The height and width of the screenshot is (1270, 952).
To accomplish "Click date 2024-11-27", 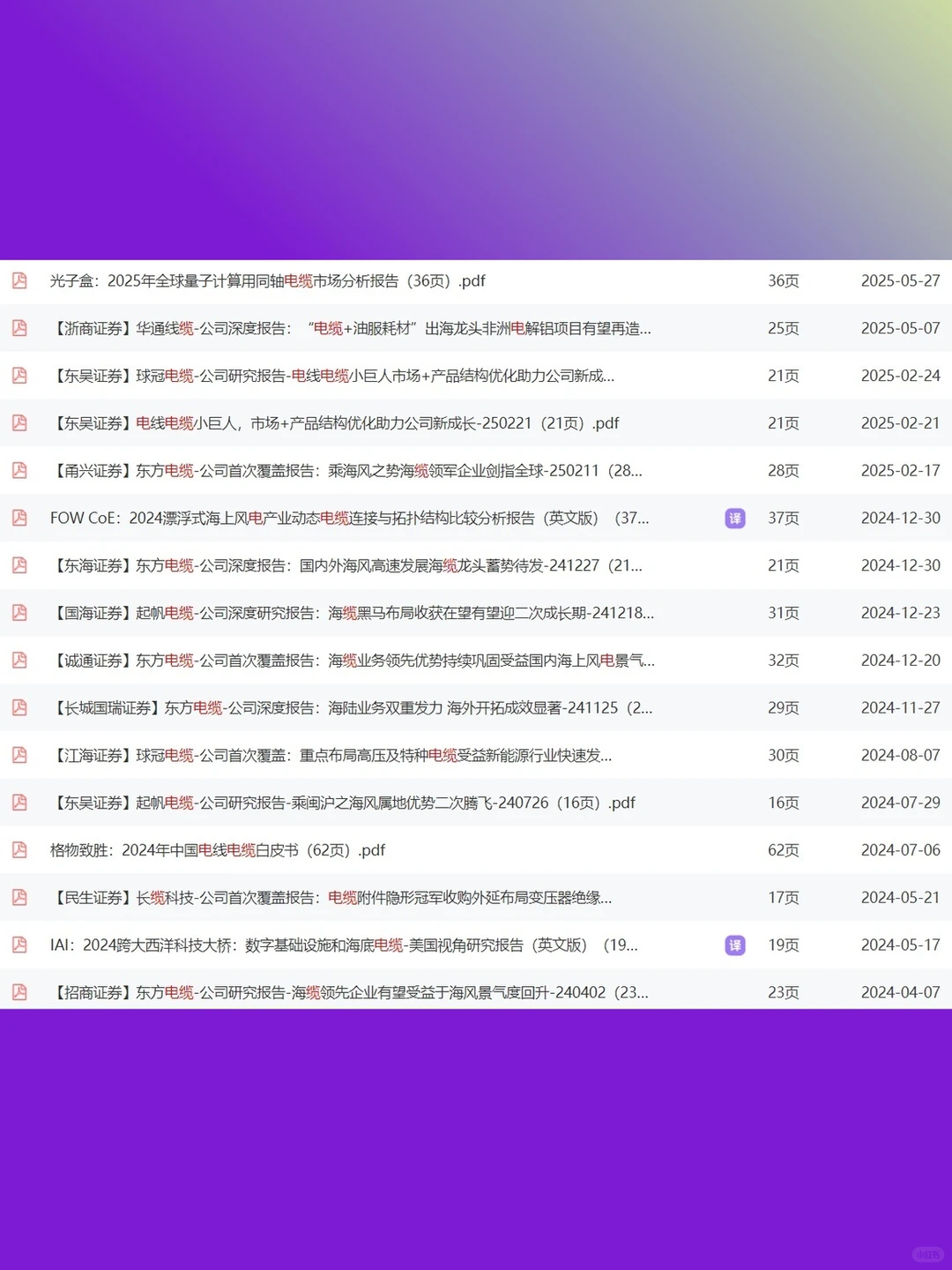I will coord(901,708).
